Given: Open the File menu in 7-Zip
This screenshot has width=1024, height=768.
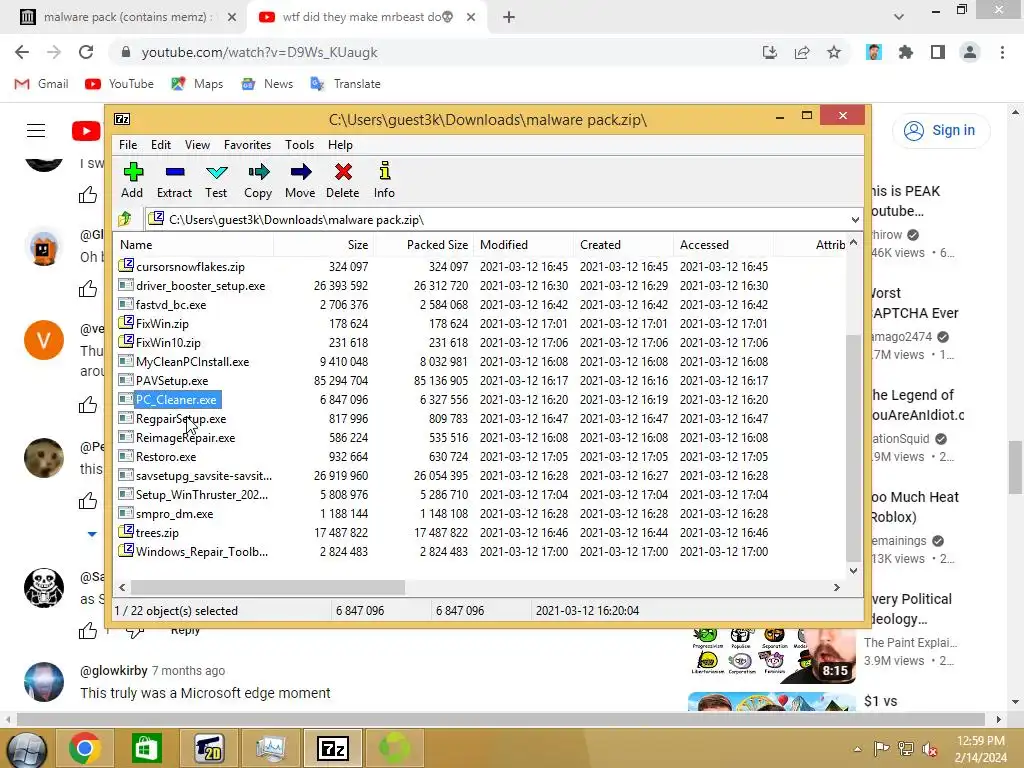Looking at the screenshot, I should [128, 145].
